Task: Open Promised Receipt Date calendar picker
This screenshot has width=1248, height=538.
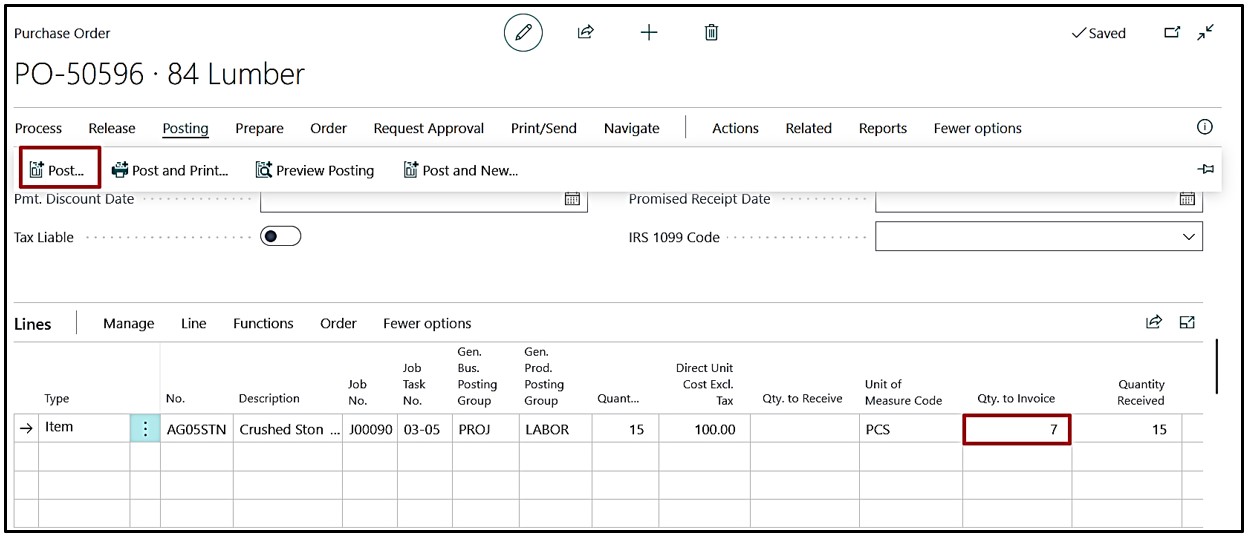Action: click(1187, 199)
